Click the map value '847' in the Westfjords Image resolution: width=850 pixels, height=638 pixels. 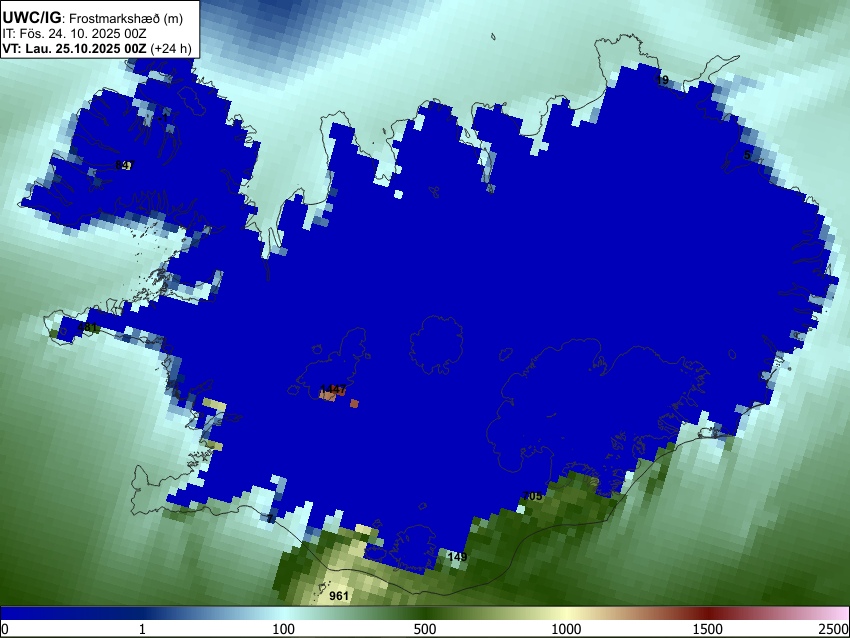pyautogui.click(x=124, y=165)
